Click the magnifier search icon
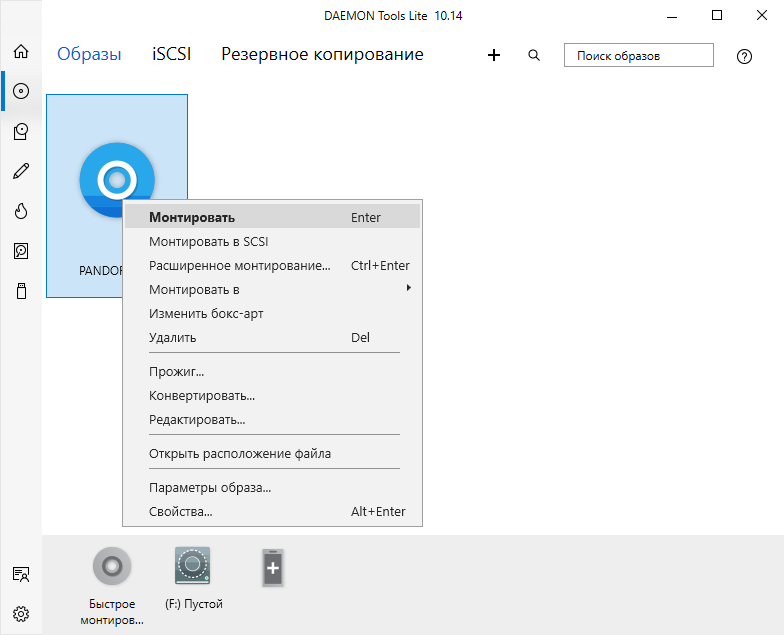This screenshot has width=784, height=635. tap(534, 55)
